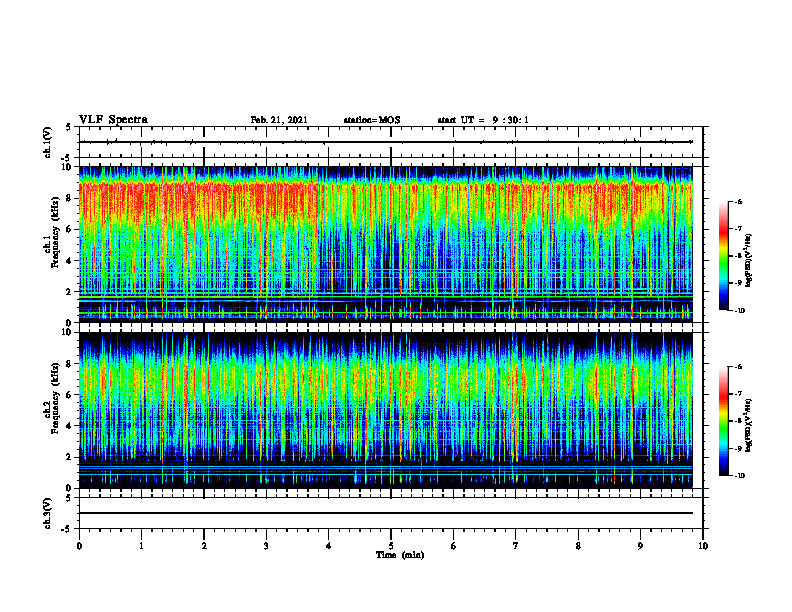Image resolution: width=792 pixels, height=612 pixels.
Task: Click the "station=MOS" header label
Action: (x=372, y=120)
